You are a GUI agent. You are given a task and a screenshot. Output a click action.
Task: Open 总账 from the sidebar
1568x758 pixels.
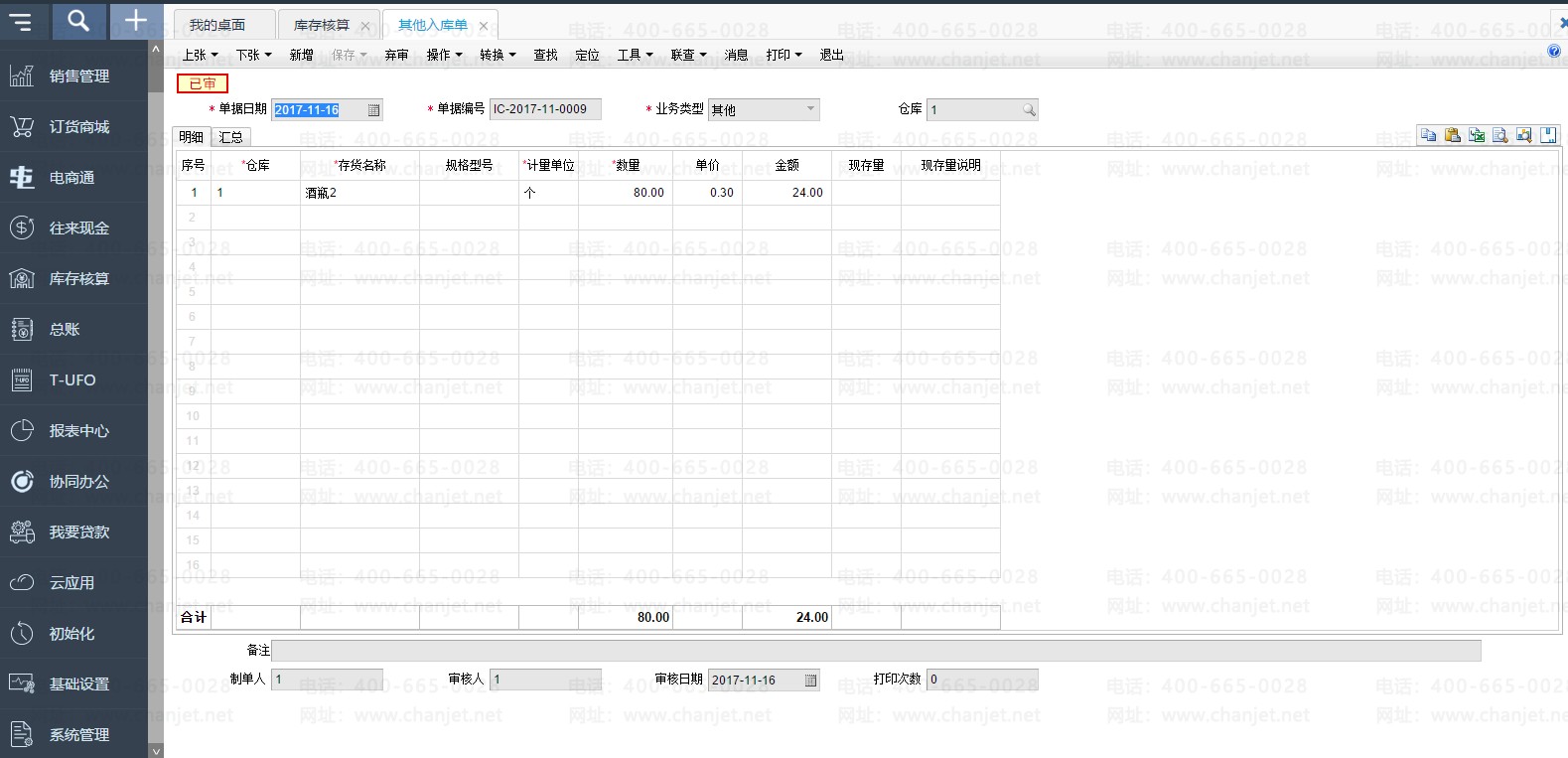click(x=74, y=329)
